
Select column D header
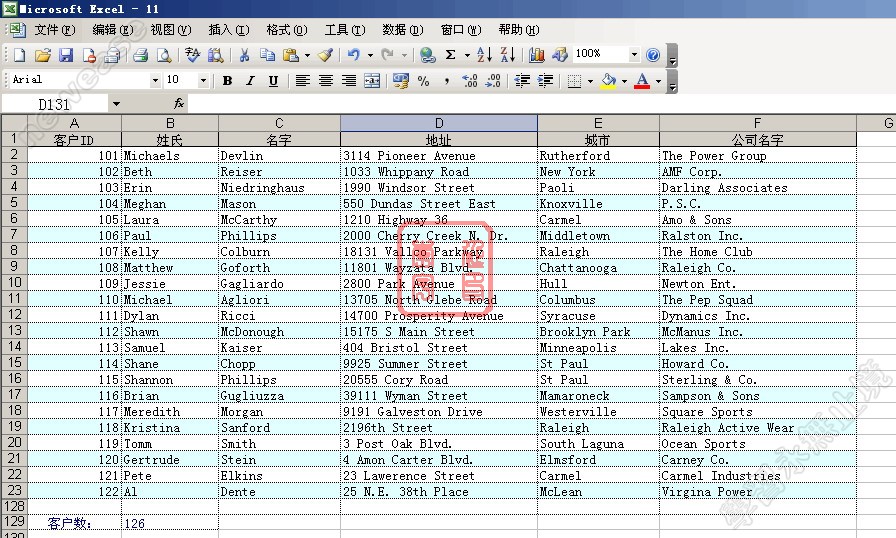point(438,123)
